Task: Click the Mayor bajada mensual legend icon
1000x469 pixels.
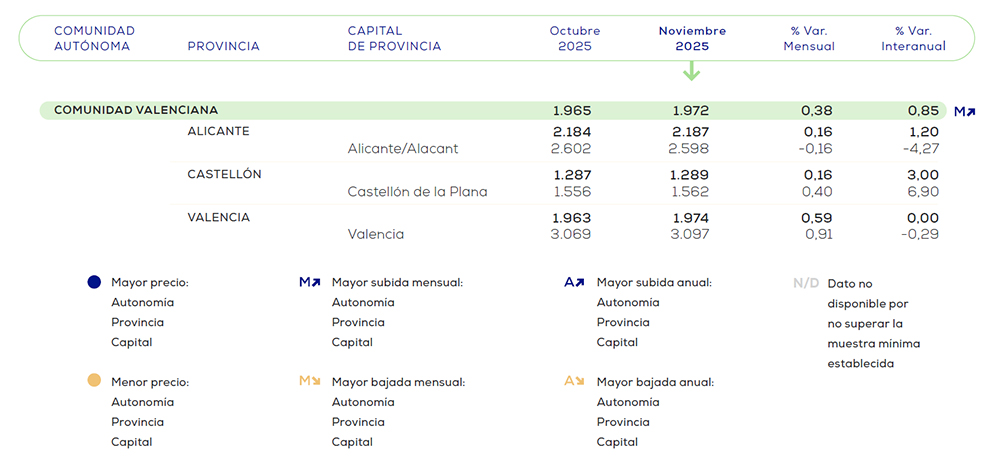Action: click(x=309, y=381)
